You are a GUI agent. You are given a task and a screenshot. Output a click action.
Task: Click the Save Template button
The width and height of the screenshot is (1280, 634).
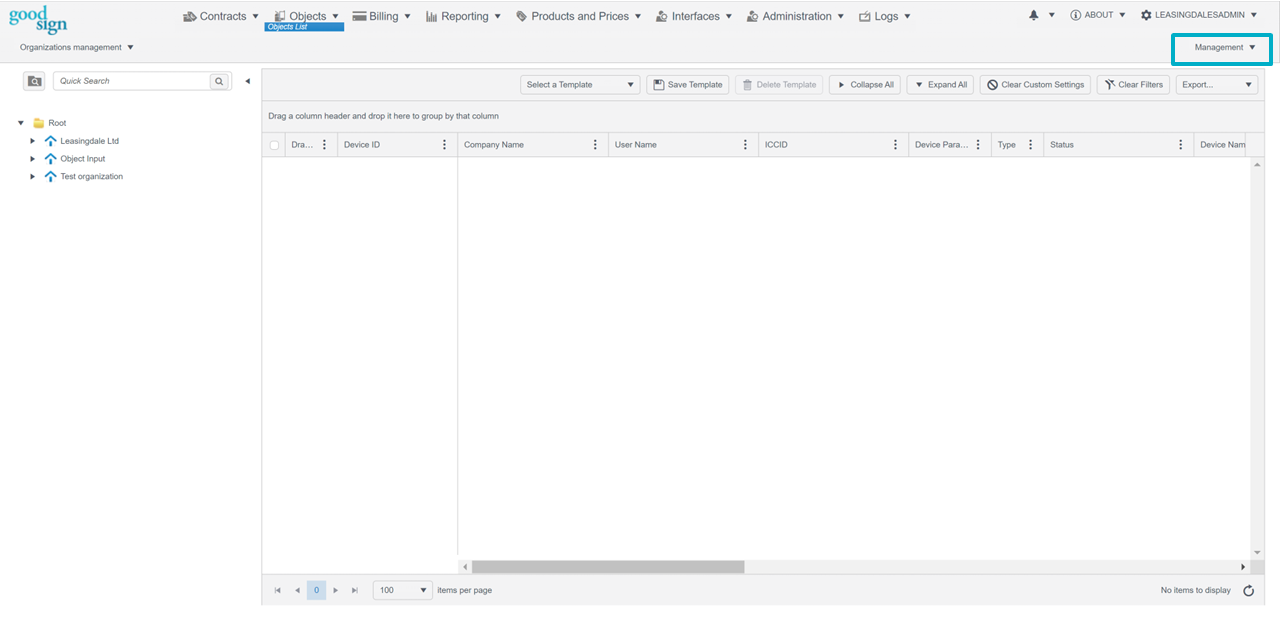[x=687, y=85]
